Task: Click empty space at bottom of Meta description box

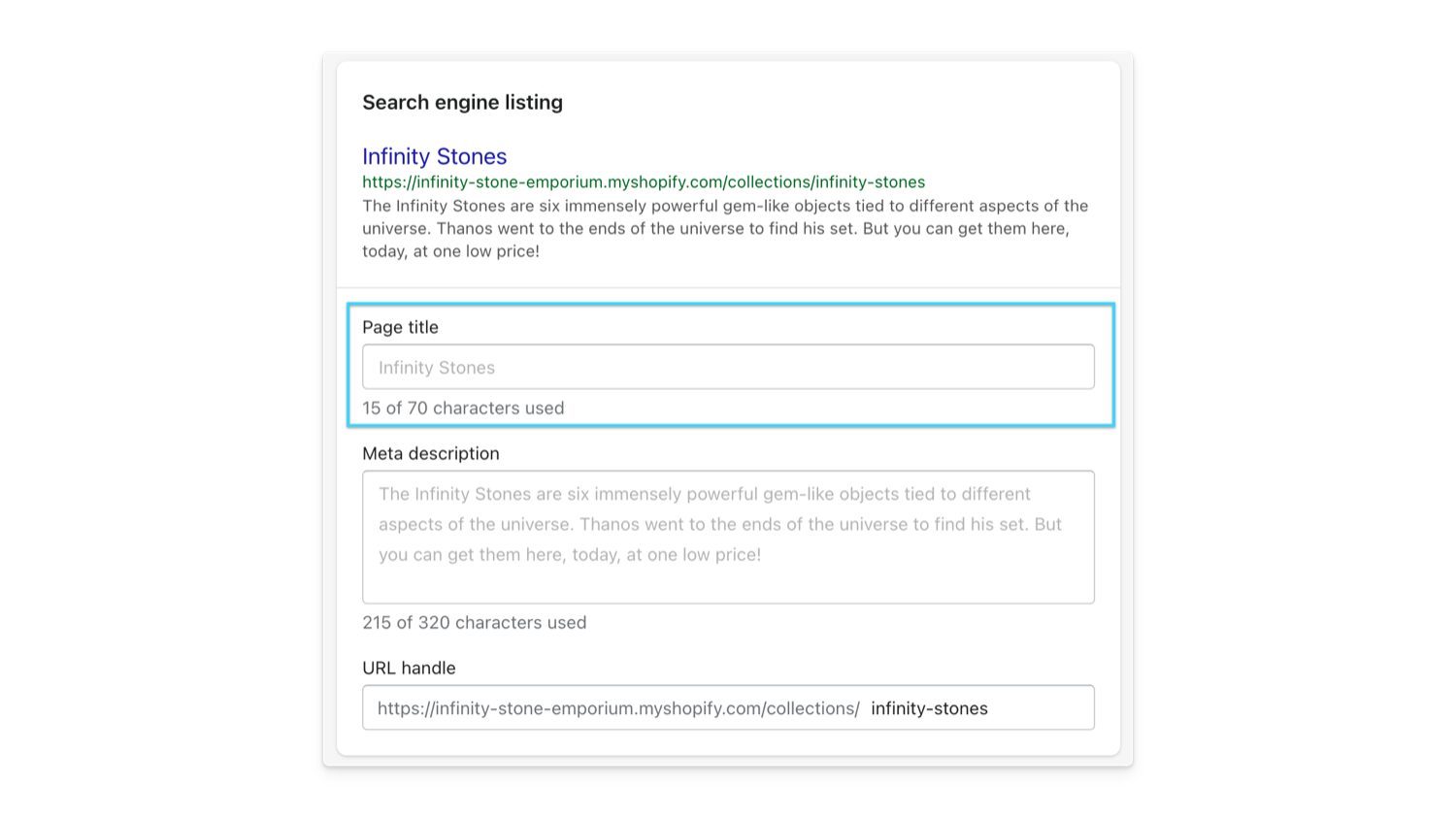Action: click(728, 585)
